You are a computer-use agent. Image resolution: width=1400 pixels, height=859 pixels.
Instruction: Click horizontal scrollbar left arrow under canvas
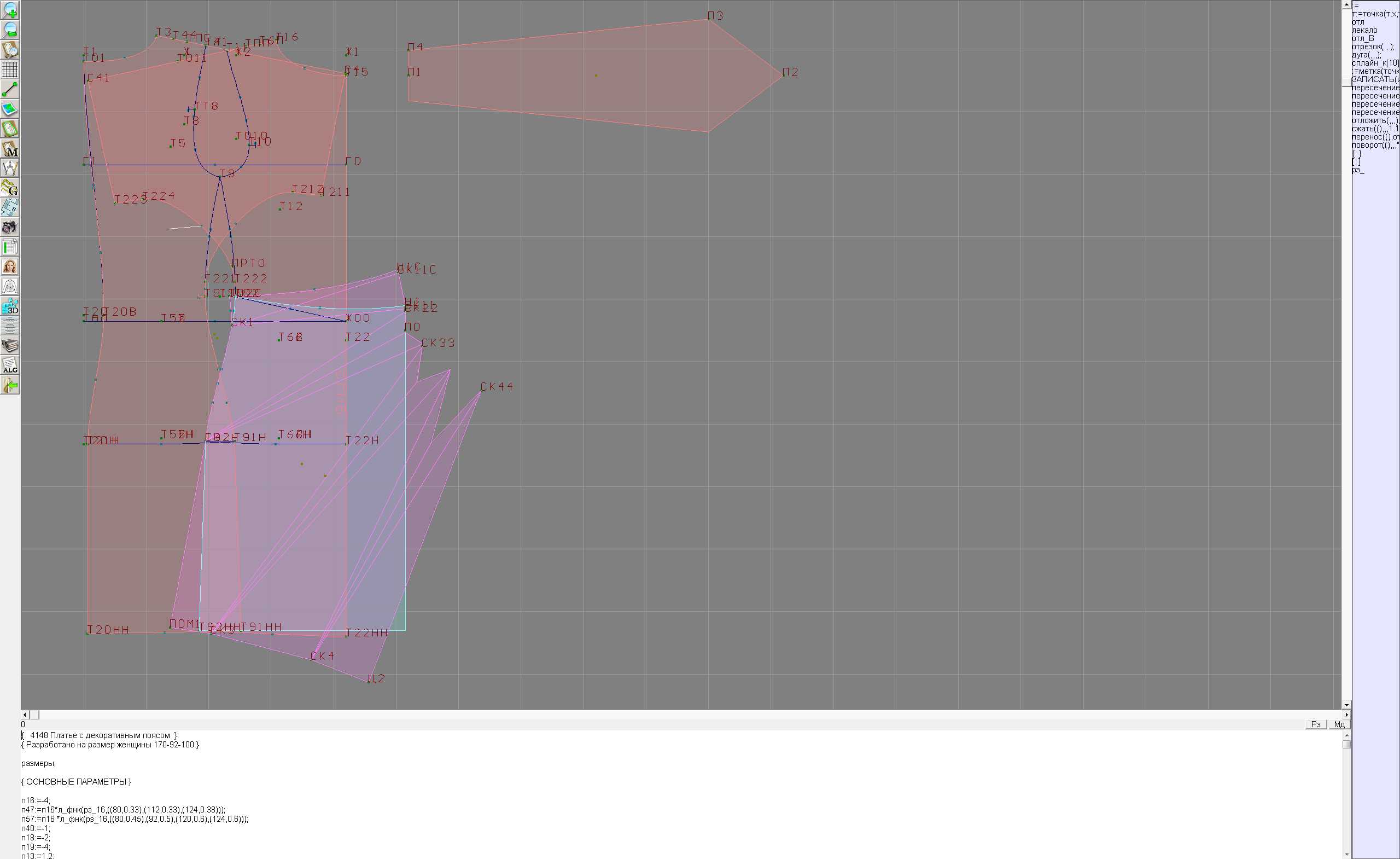pyautogui.click(x=25, y=715)
